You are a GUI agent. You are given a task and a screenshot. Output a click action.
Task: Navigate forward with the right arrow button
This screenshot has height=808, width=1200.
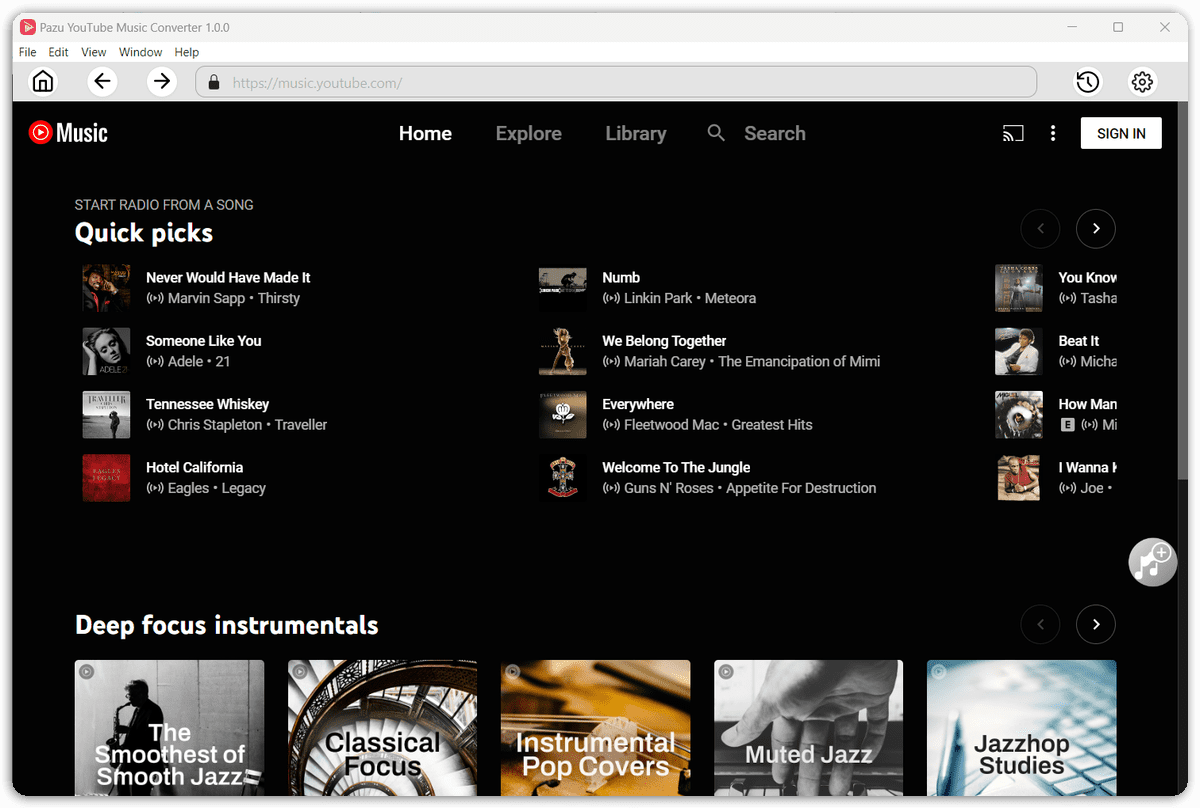161,82
